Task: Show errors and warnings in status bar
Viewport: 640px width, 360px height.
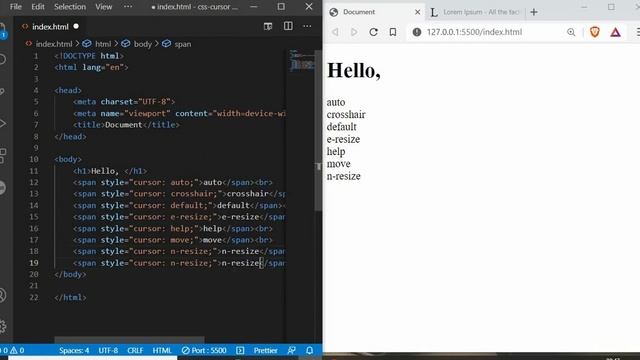Action: pos(13,350)
